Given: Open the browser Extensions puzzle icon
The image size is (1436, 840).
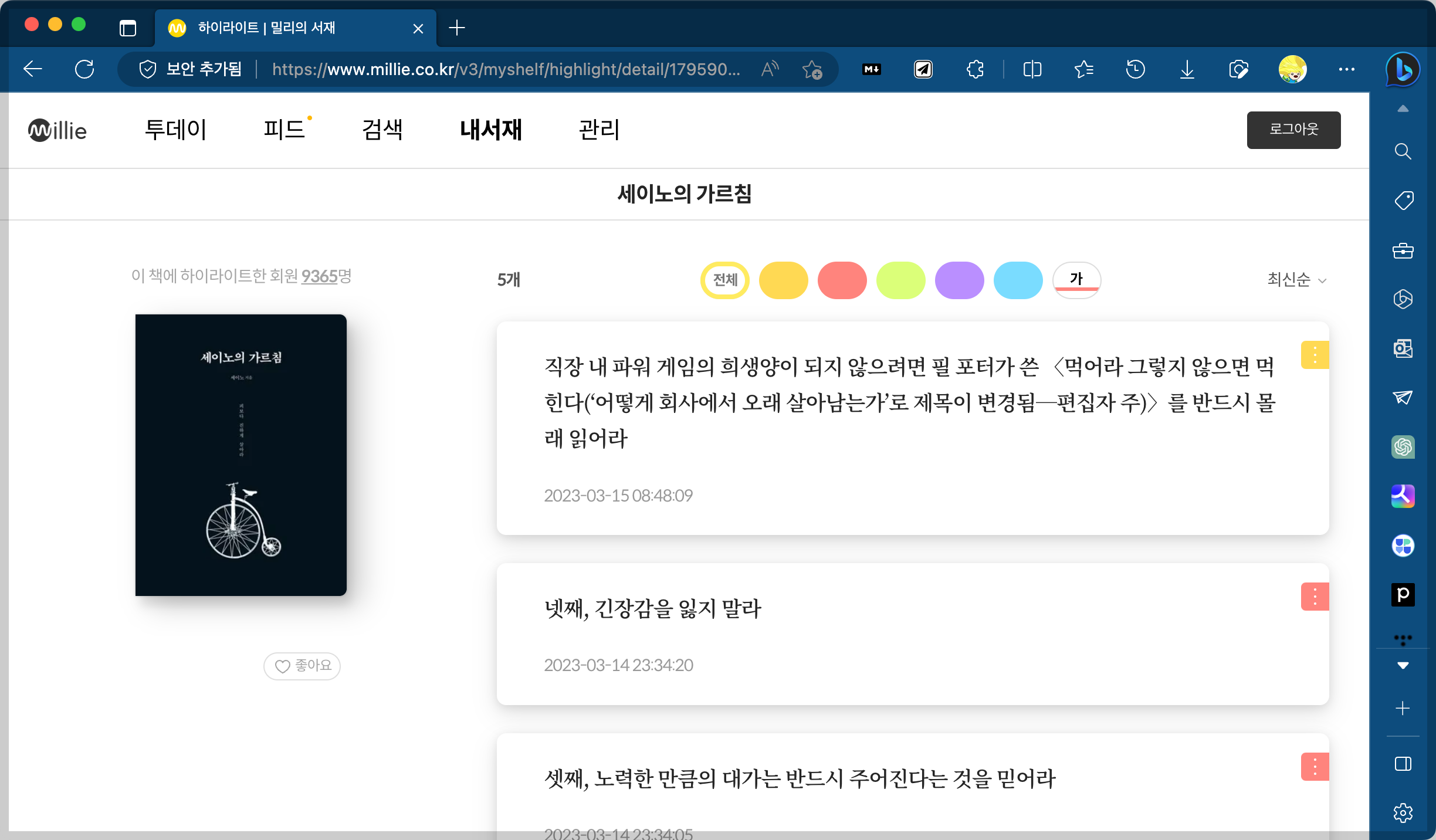Looking at the screenshot, I should coord(975,69).
